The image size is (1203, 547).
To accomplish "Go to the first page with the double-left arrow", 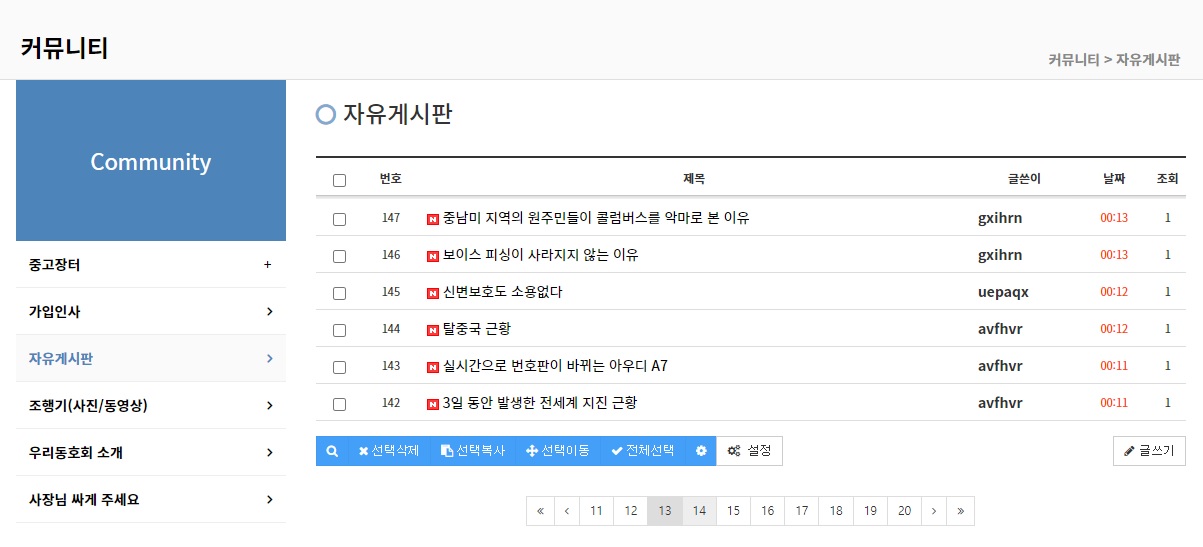I will 540,511.
